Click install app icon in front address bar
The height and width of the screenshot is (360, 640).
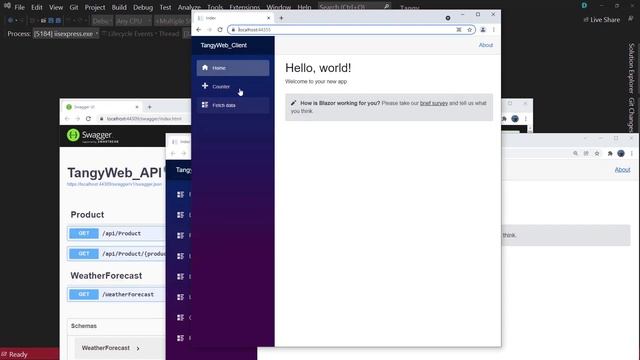(x=459, y=30)
